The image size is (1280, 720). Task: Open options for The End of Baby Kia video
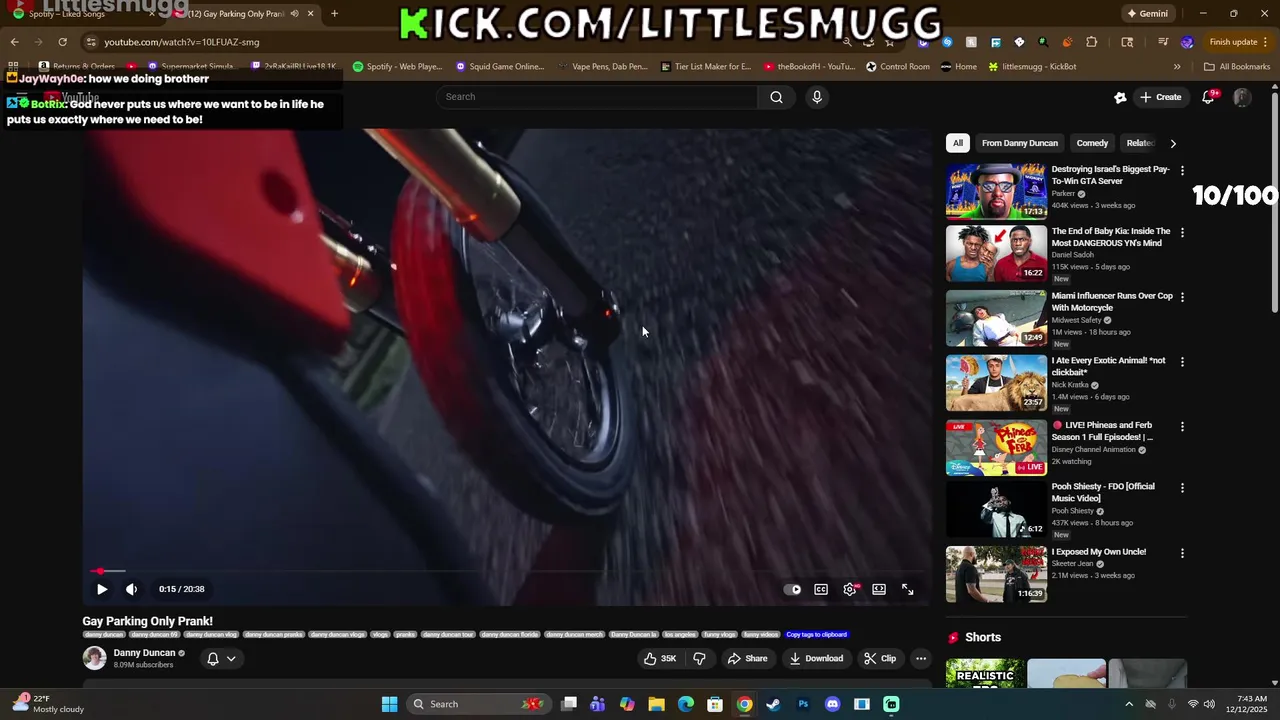tap(1182, 232)
